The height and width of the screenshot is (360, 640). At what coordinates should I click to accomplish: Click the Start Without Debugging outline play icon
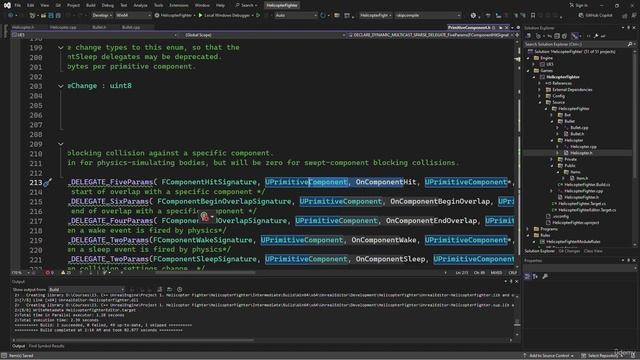coord(258,15)
